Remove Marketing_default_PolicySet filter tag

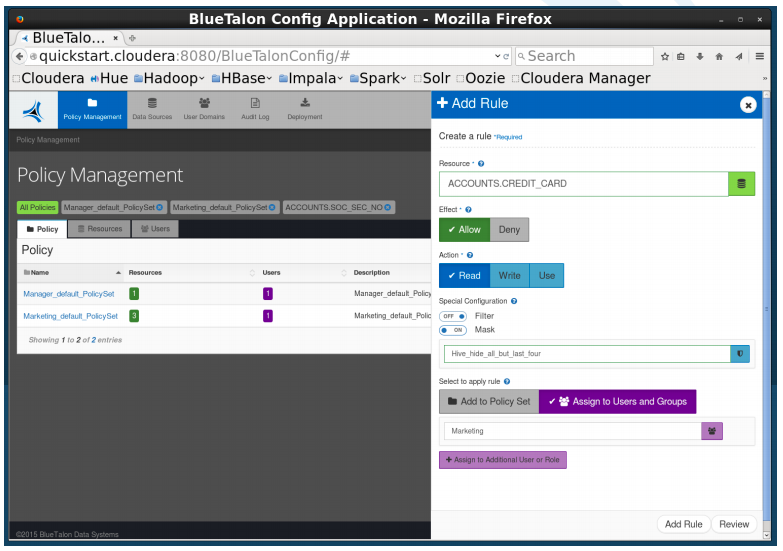(272, 207)
